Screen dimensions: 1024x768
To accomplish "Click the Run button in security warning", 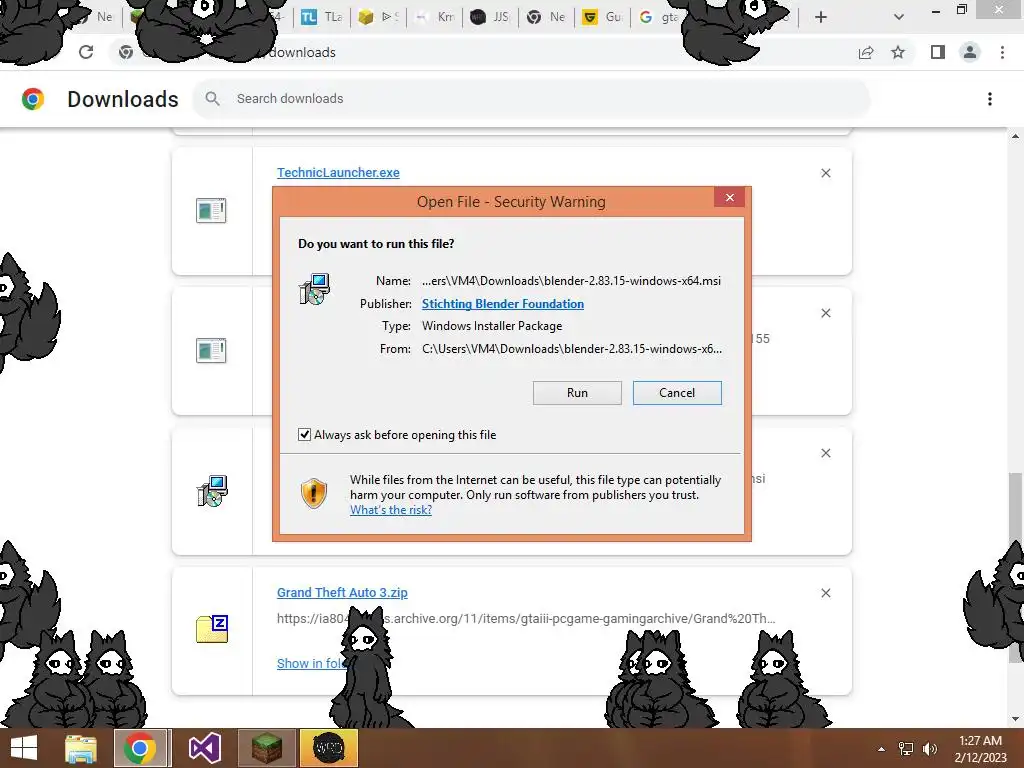I will tap(577, 392).
